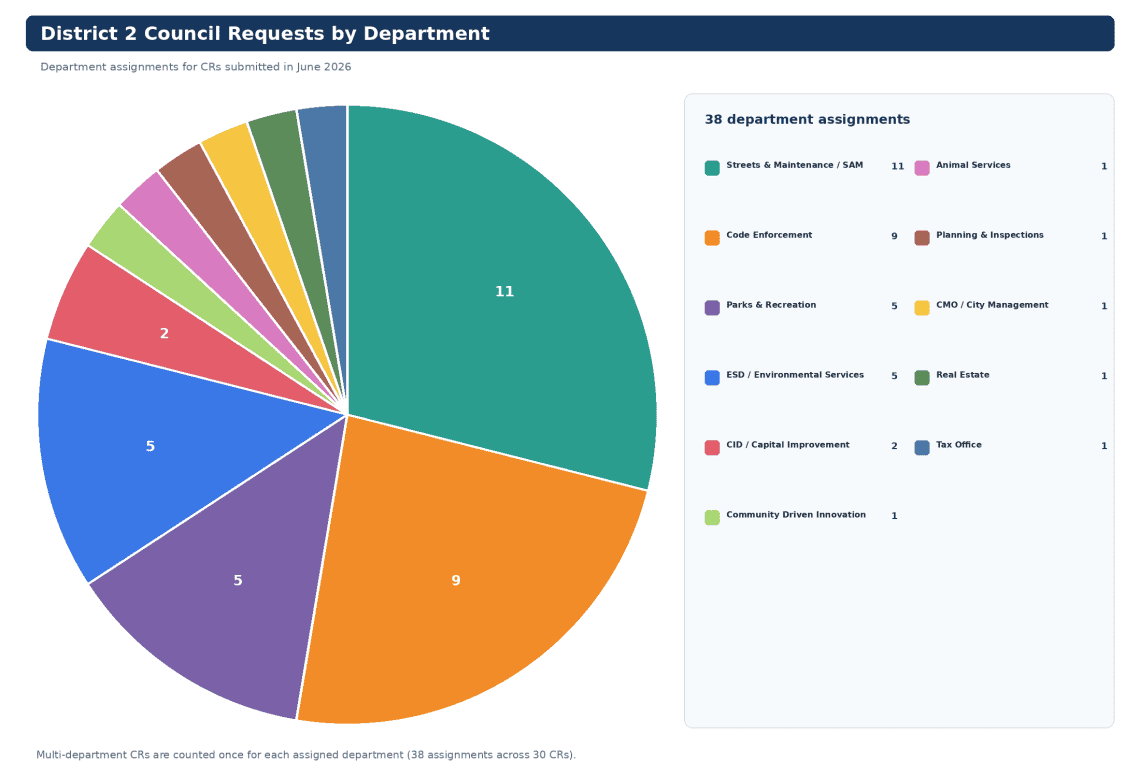Select 'Tax Office' legend label

958,444
